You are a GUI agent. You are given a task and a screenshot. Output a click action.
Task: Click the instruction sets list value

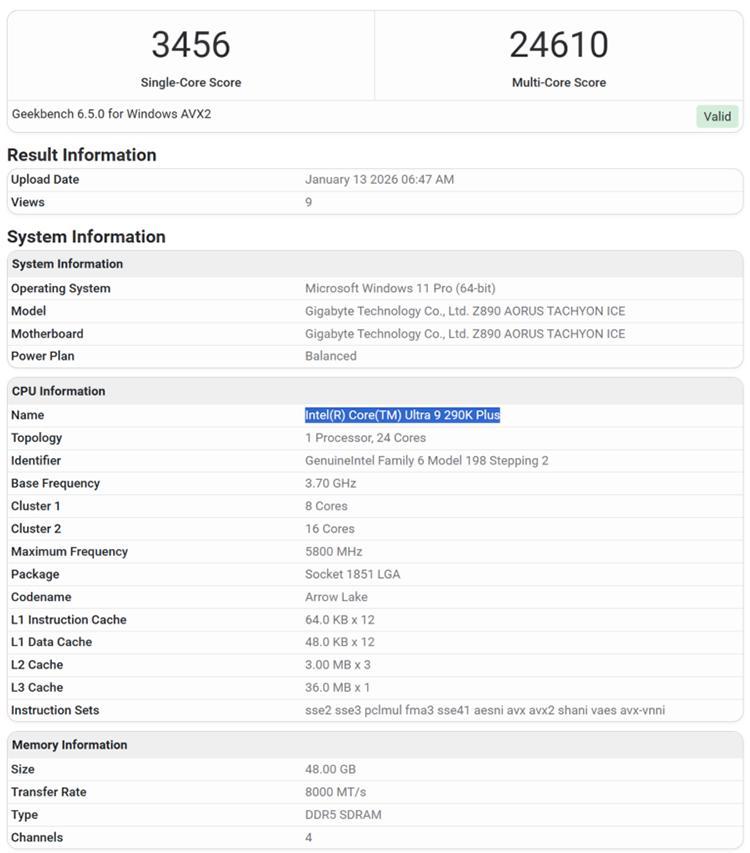485,710
